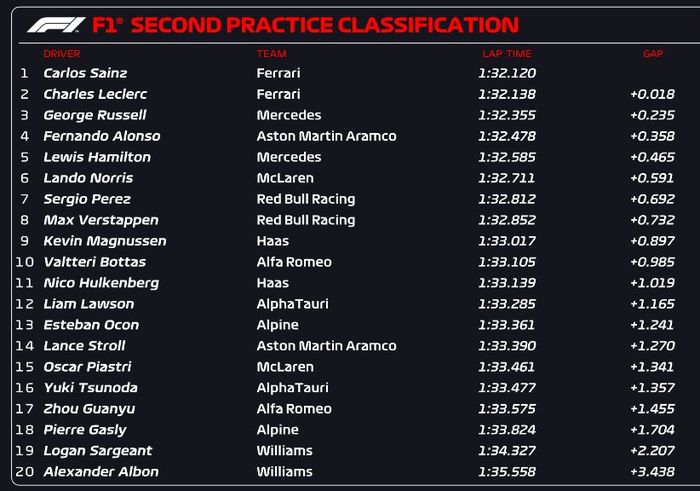Click Charles Leclerc's name
The image size is (700, 491).
pos(95,94)
